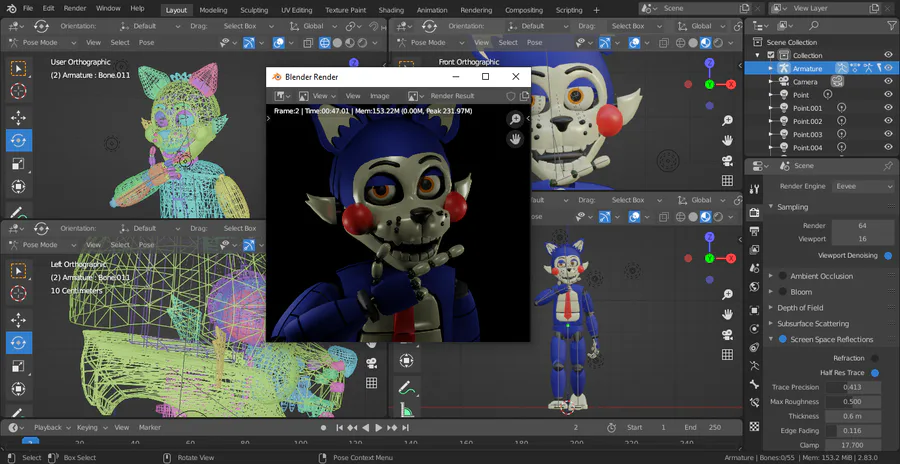Viewport: 900px width, 464px height.
Task: Toggle the Collection checkbox in outliner
Action: click(x=771, y=55)
